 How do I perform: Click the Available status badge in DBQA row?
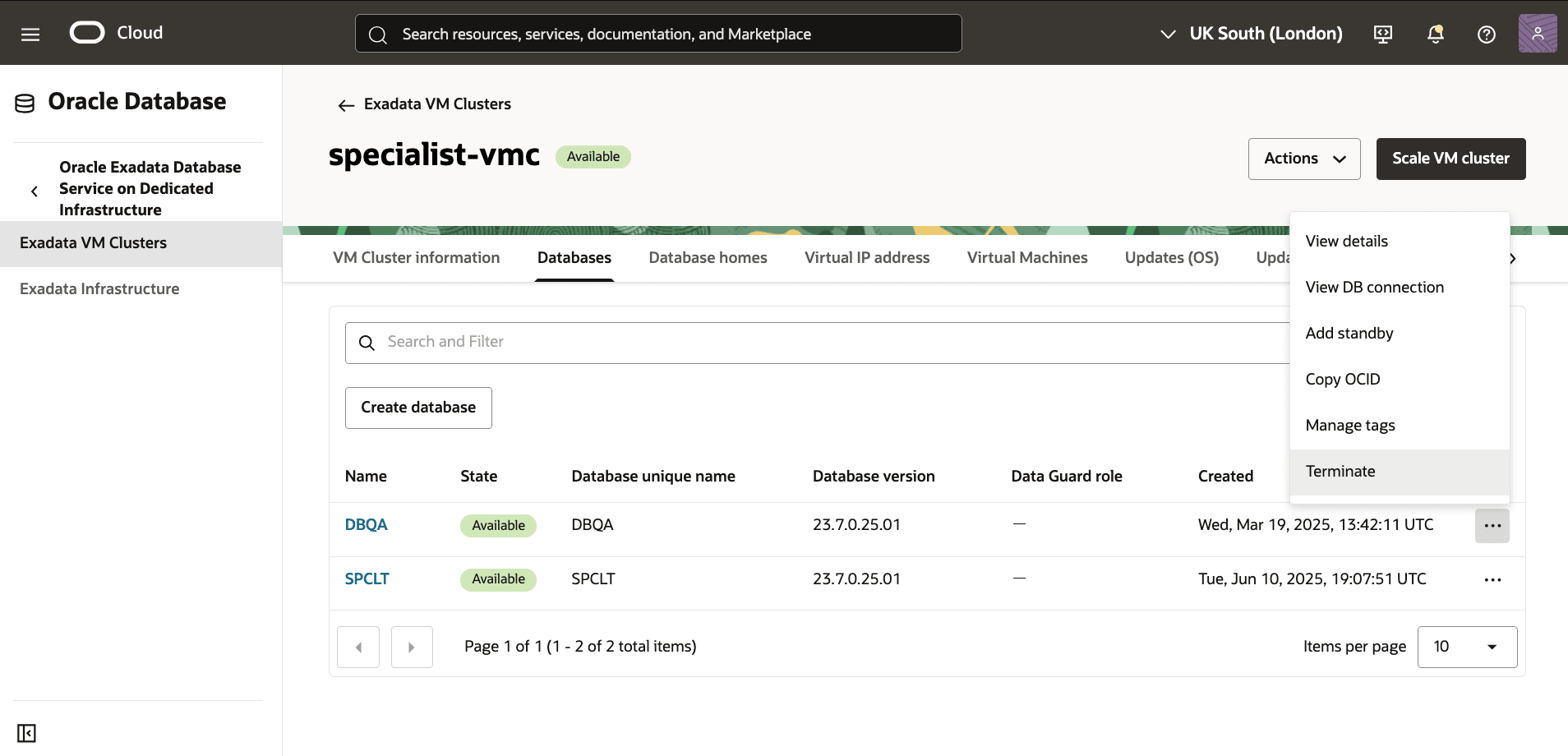498,526
